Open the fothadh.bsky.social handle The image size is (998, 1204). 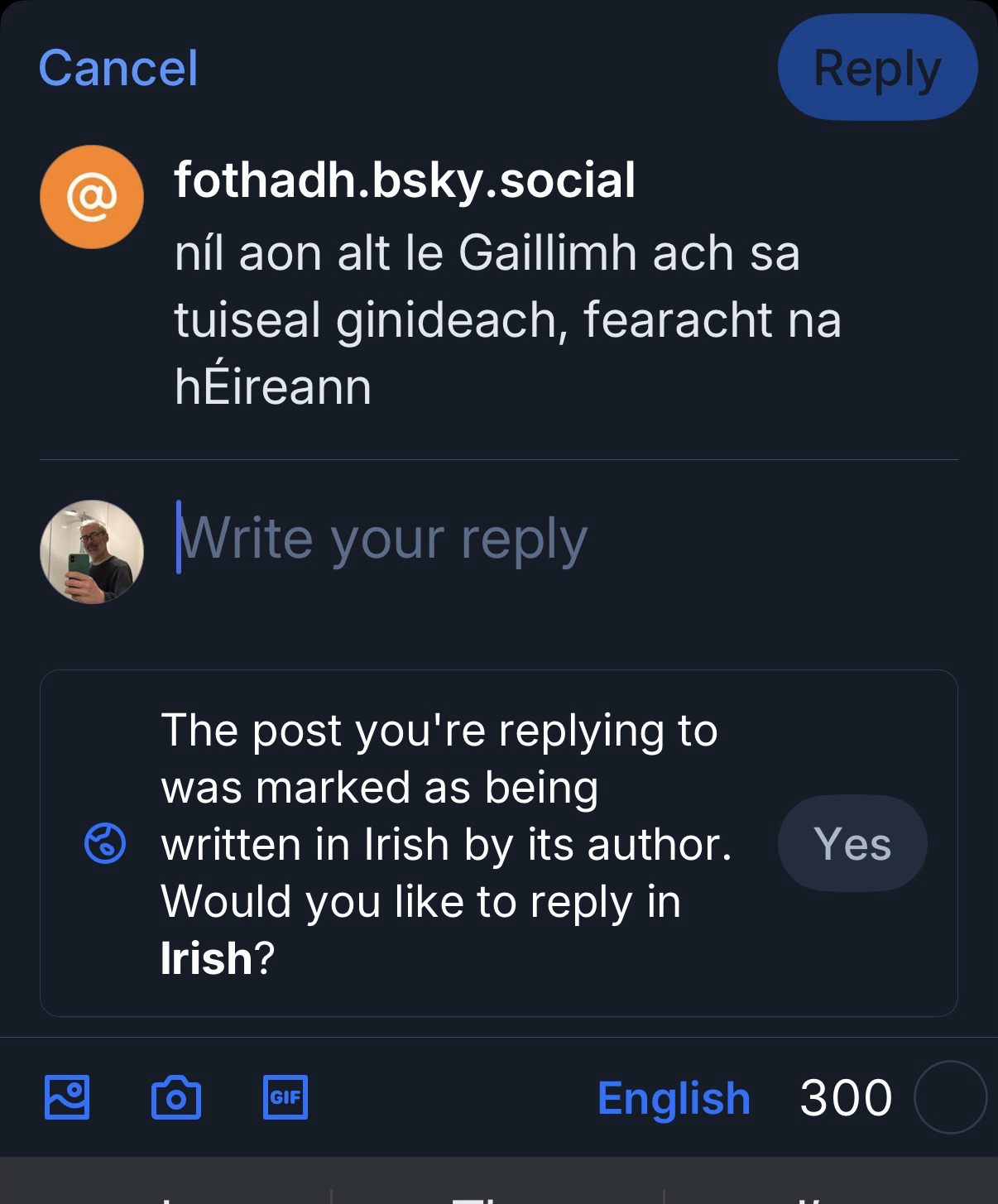point(405,180)
